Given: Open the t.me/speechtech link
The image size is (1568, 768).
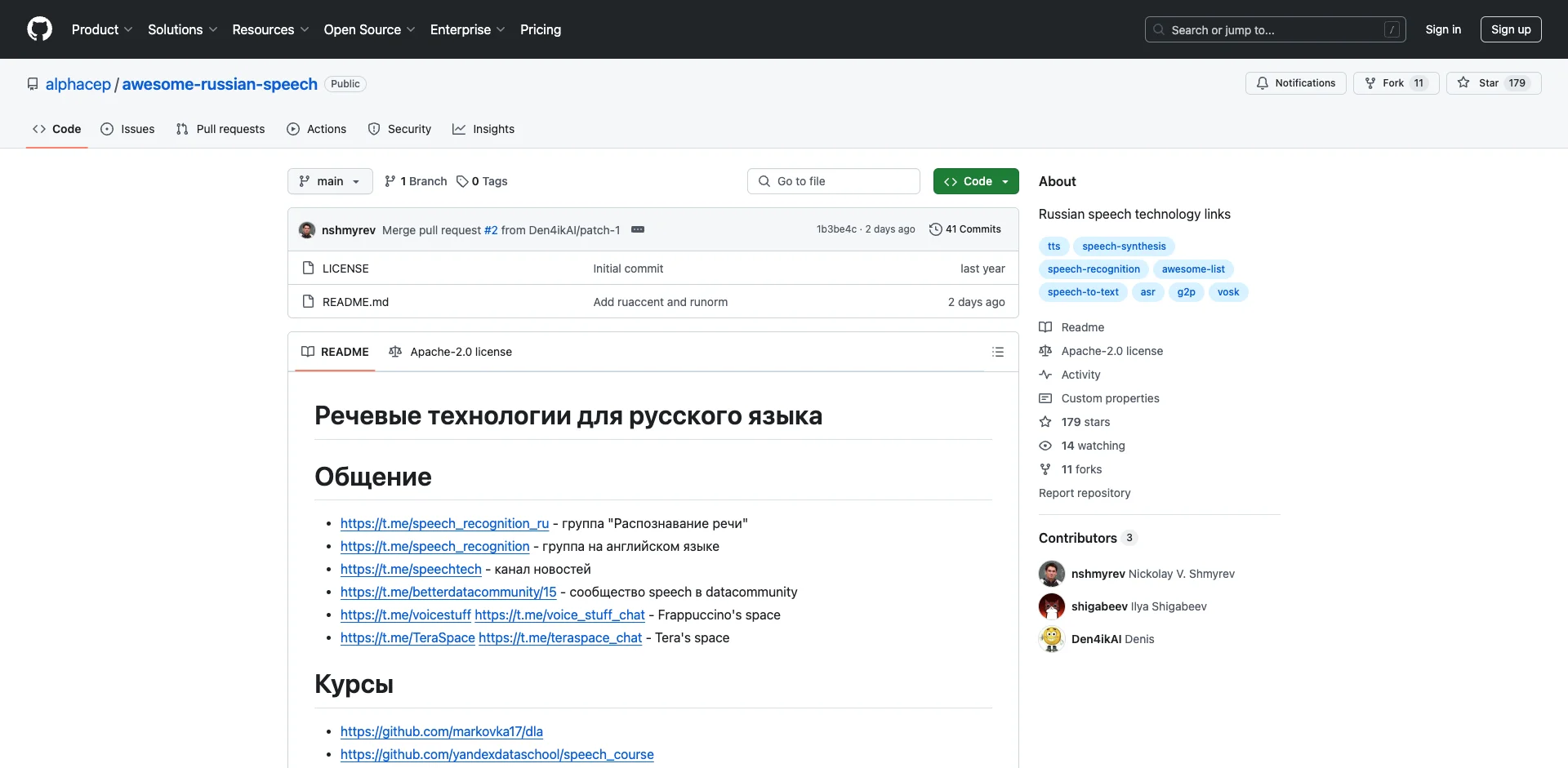Looking at the screenshot, I should [411, 569].
